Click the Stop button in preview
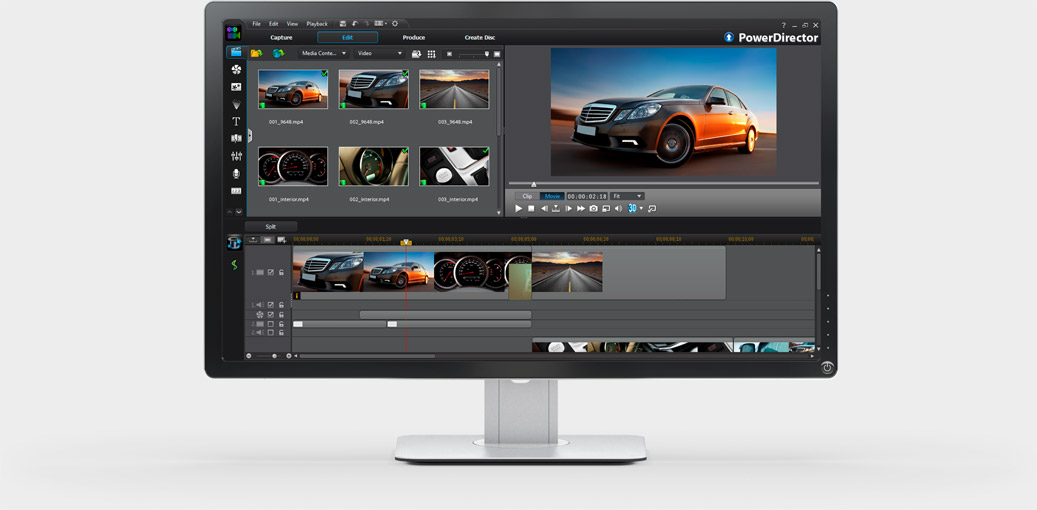1037x510 pixels. pos(531,209)
